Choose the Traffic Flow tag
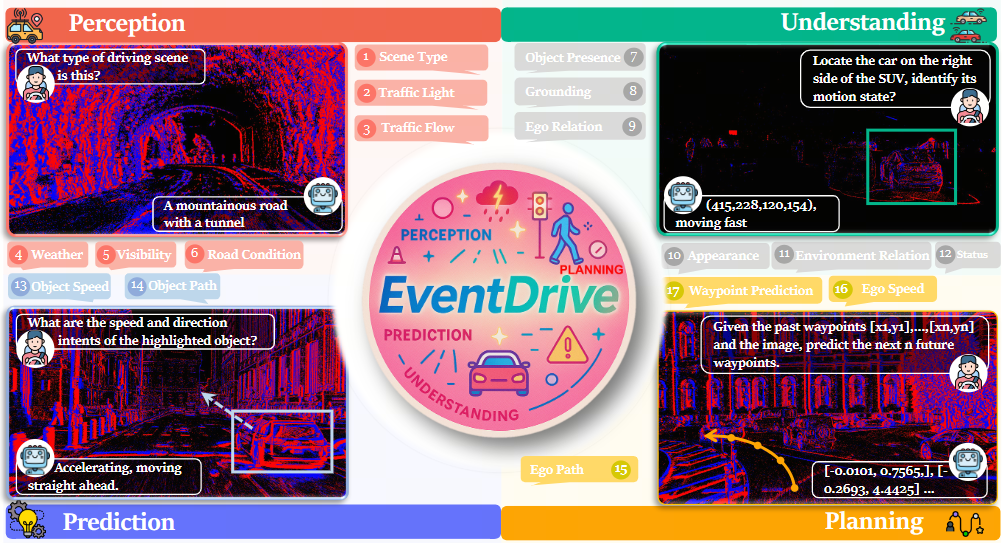Image resolution: width=1002 pixels, height=543 pixels. pyautogui.click(x=422, y=128)
